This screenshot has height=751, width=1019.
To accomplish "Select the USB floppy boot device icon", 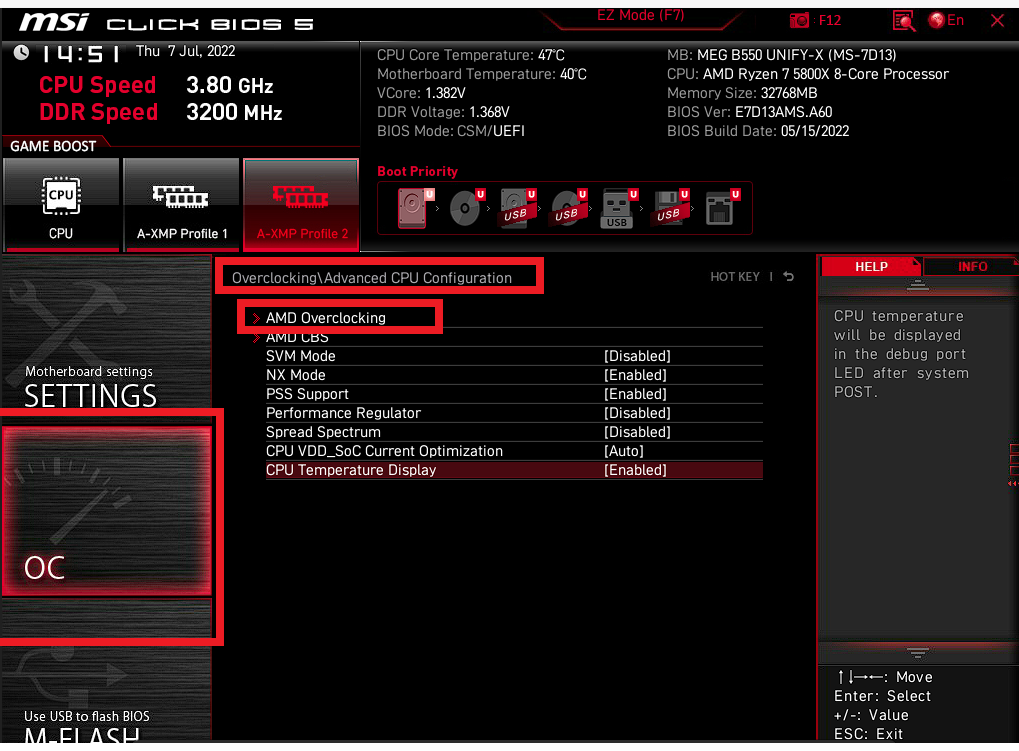I will click(670, 208).
